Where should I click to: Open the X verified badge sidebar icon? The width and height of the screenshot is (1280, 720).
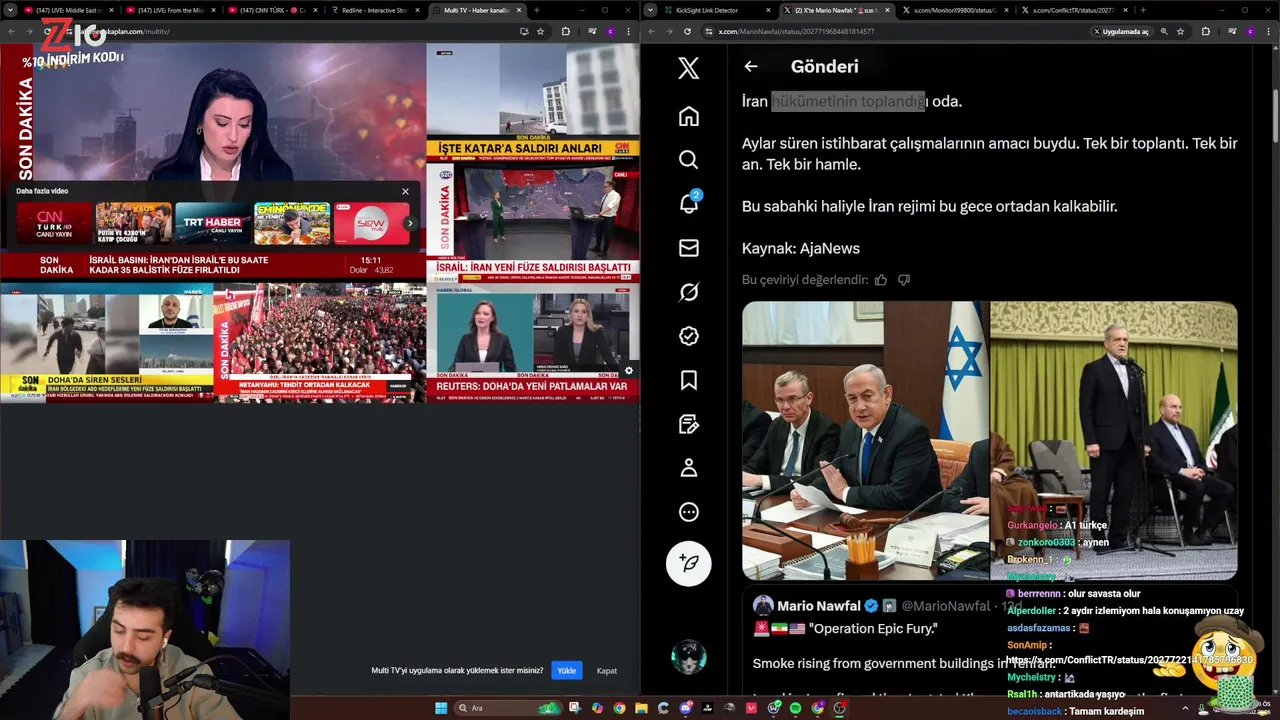click(688, 336)
